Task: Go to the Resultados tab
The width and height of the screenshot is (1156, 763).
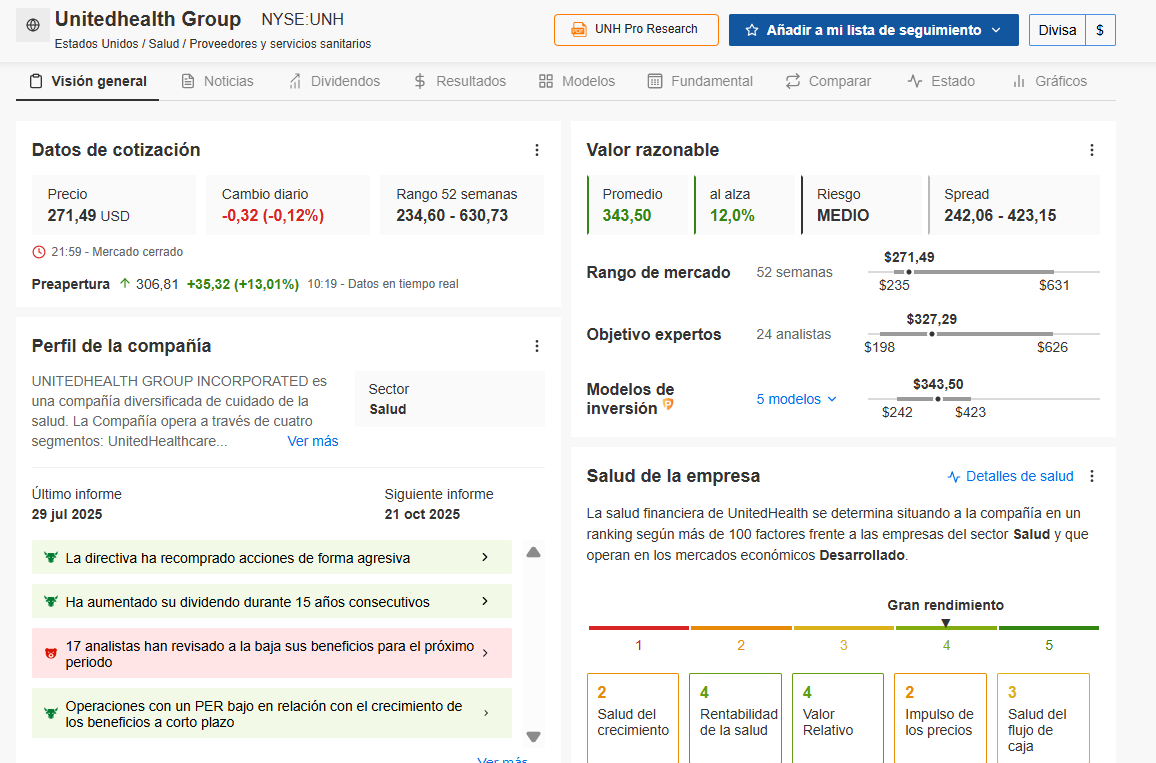Action: point(460,81)
